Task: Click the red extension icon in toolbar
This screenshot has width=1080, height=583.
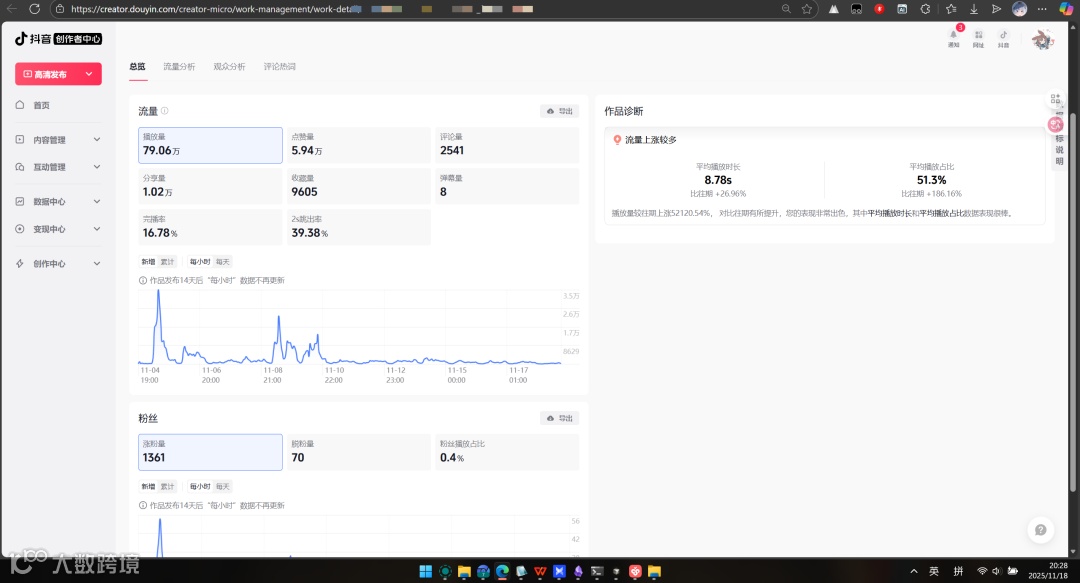Action: coord(880,9)
